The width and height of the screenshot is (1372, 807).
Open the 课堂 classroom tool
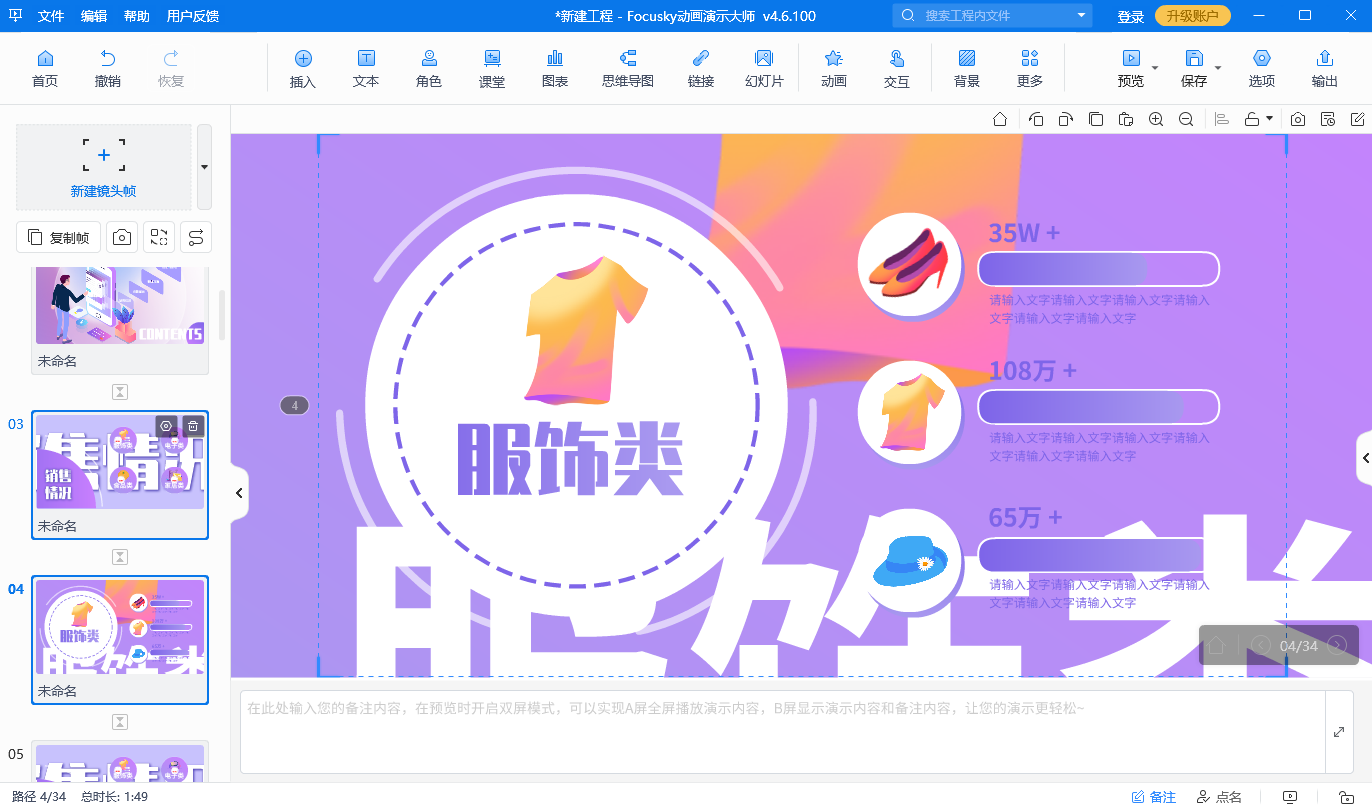click(492, 68)
